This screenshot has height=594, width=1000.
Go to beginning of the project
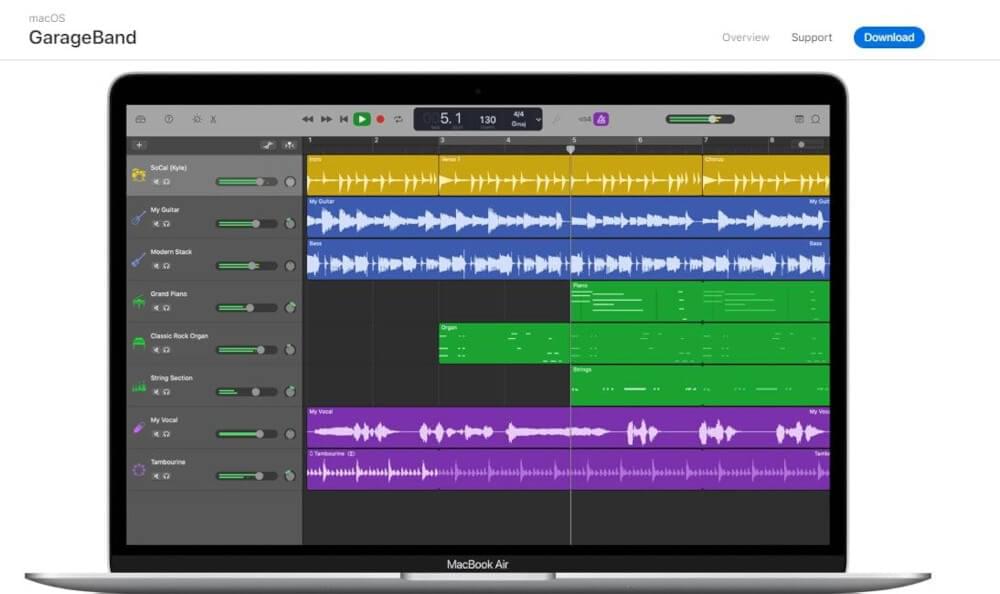[x=344, y=119]
